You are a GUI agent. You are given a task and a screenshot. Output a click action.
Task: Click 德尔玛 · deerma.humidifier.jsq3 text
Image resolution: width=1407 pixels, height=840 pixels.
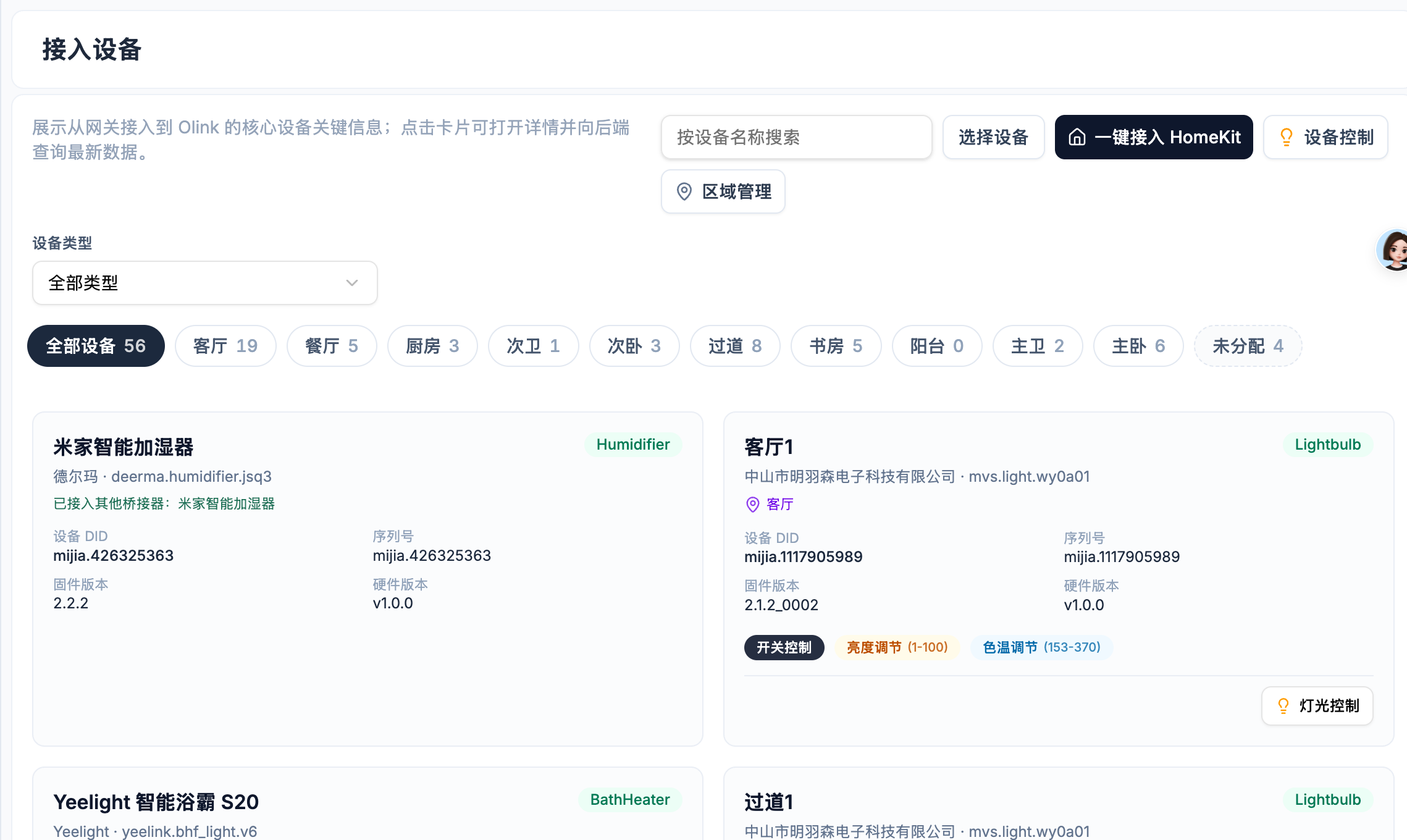[162, 477]
